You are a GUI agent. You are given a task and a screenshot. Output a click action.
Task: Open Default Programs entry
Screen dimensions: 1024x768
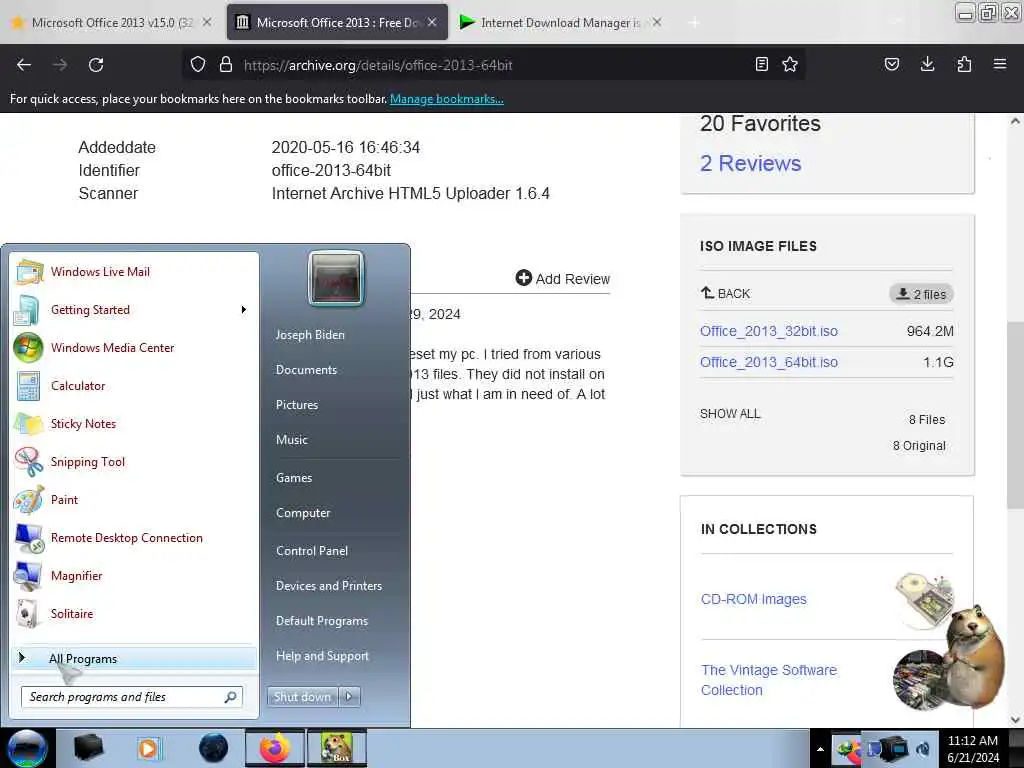tap(321, 621)
